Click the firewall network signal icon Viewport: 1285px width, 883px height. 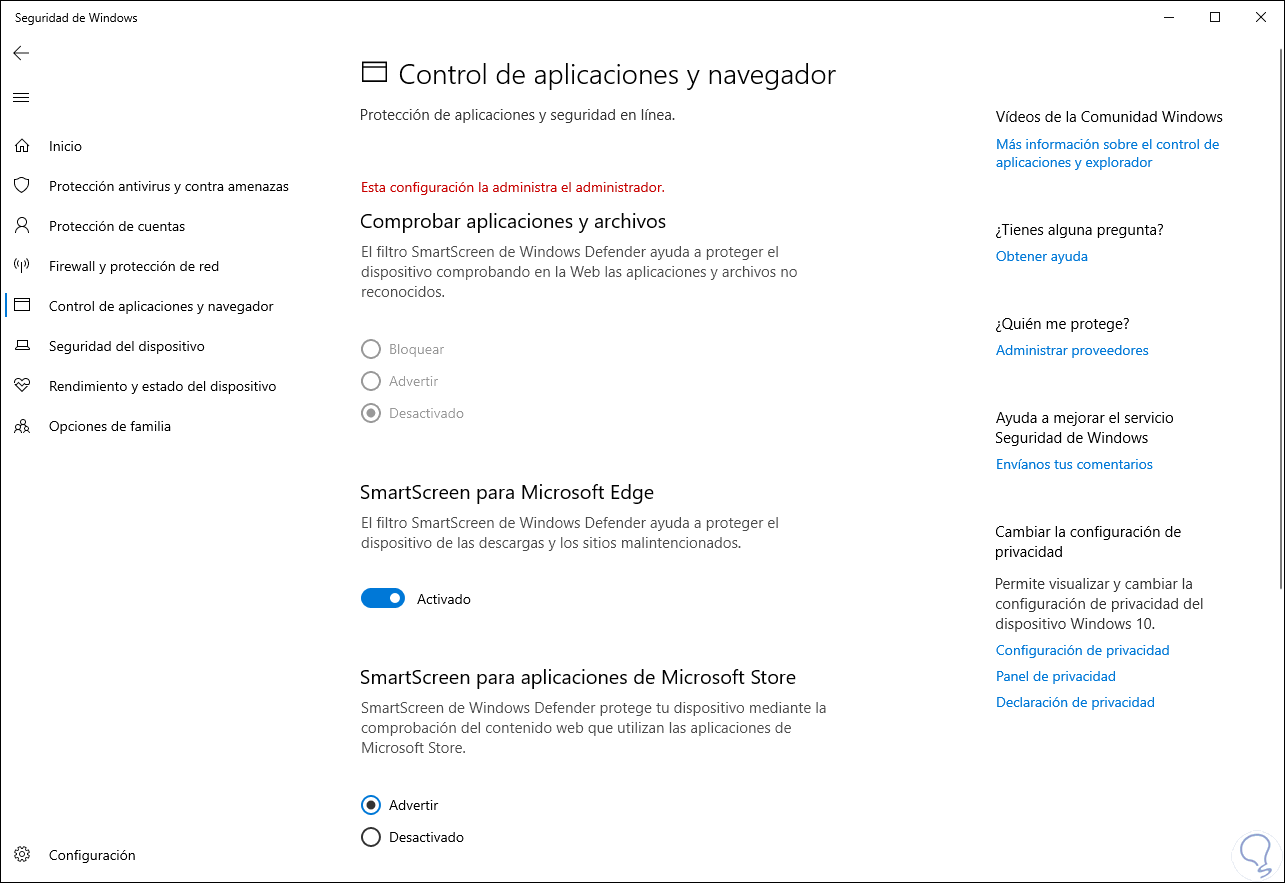coord(22,266)
